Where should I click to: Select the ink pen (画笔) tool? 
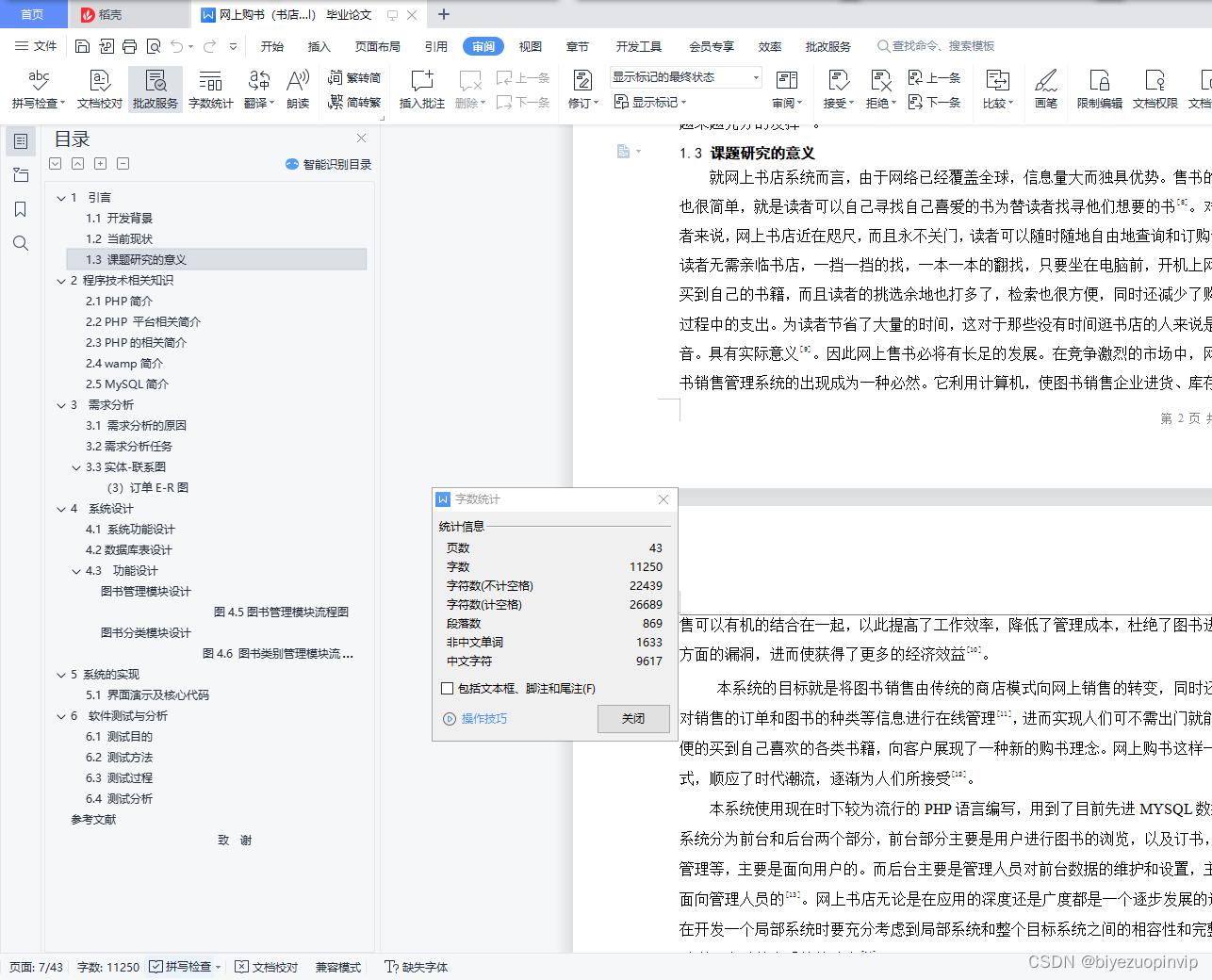[1046, 90]
